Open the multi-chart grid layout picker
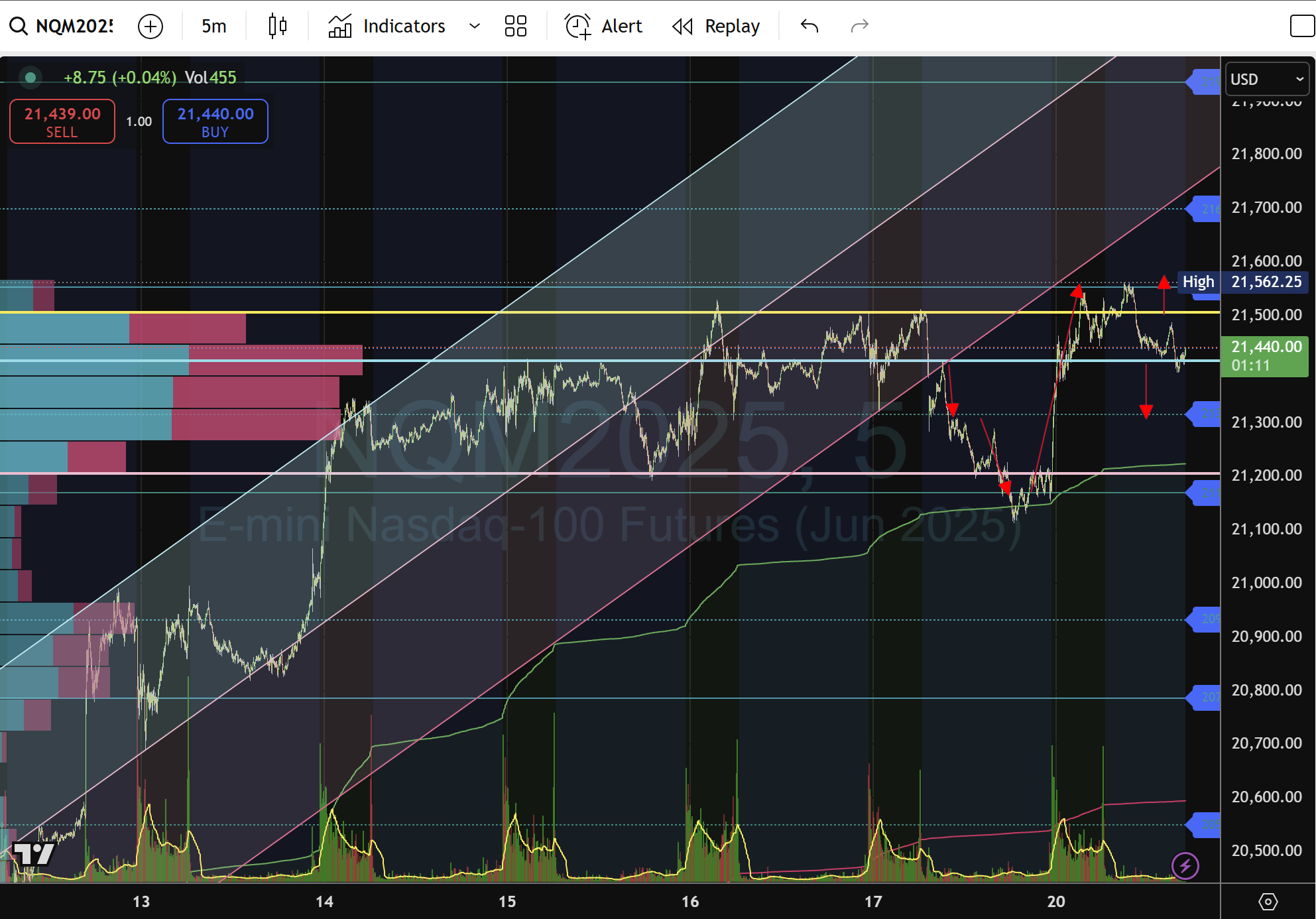Image resolution: width=1316 pixels, height=919 pixels. (516, 26)
